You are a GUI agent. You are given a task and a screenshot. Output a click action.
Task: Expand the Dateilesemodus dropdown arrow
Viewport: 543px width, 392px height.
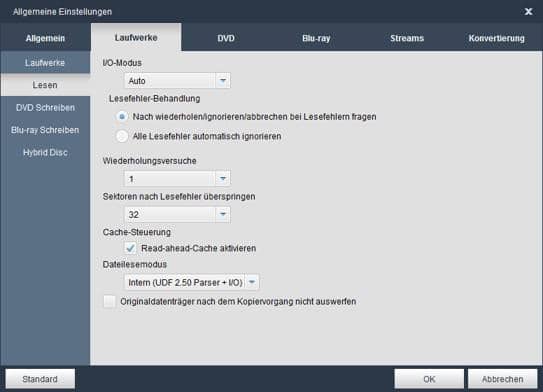[252, 282]
